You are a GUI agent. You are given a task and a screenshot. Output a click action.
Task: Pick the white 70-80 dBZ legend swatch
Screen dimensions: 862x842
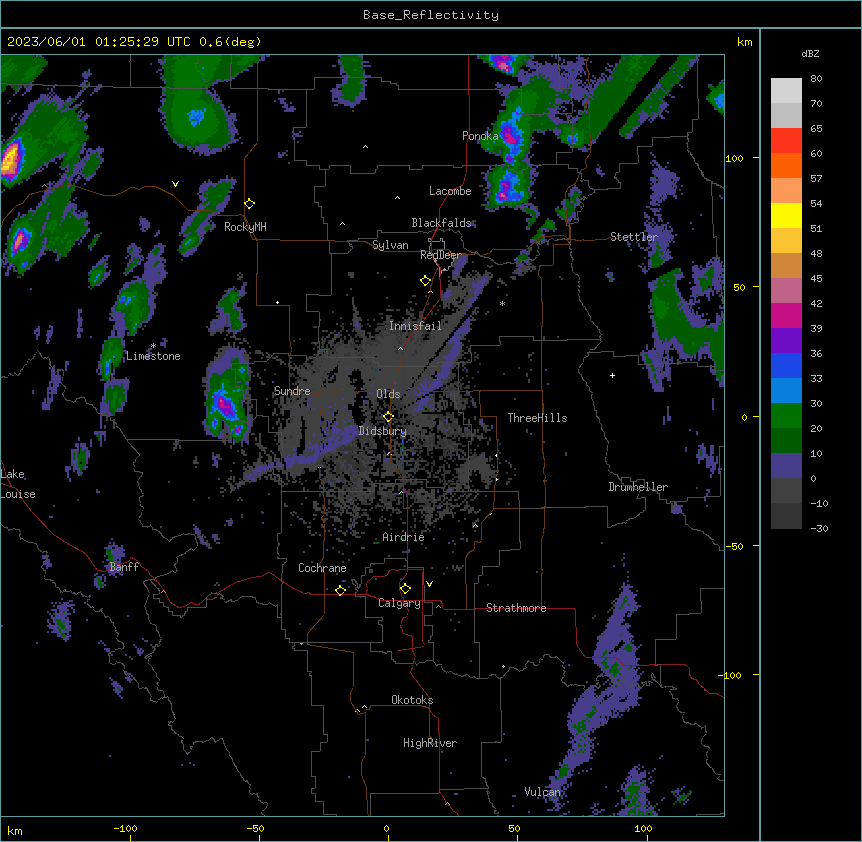click(786, 91)
